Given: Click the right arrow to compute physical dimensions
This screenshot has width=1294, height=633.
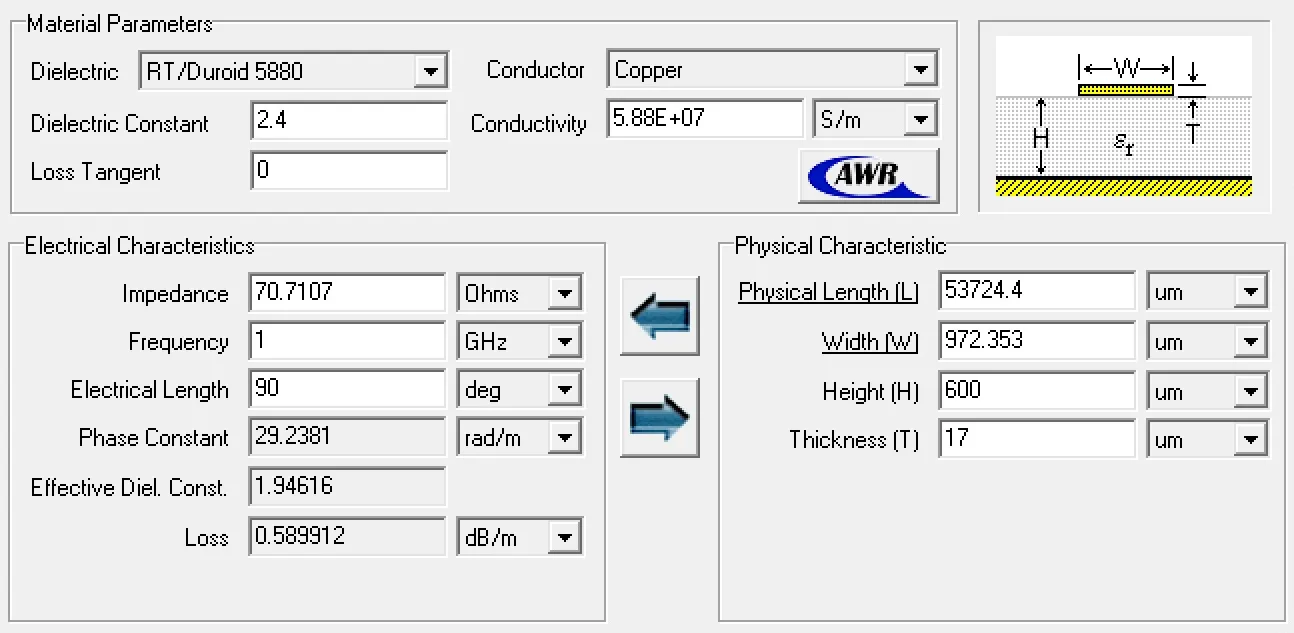Looking at the screenshot, I should (659, 417).
